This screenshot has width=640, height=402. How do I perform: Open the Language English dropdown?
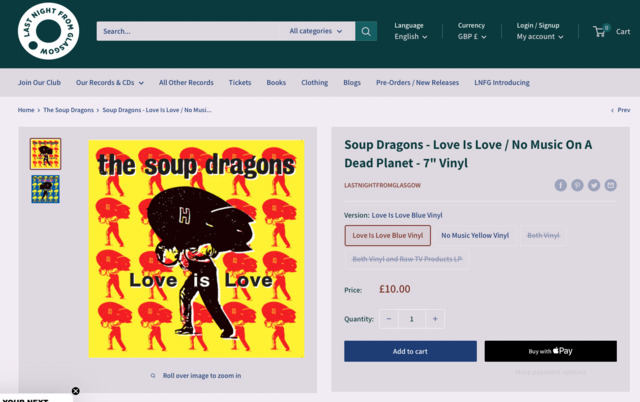(x=410, y=37)
